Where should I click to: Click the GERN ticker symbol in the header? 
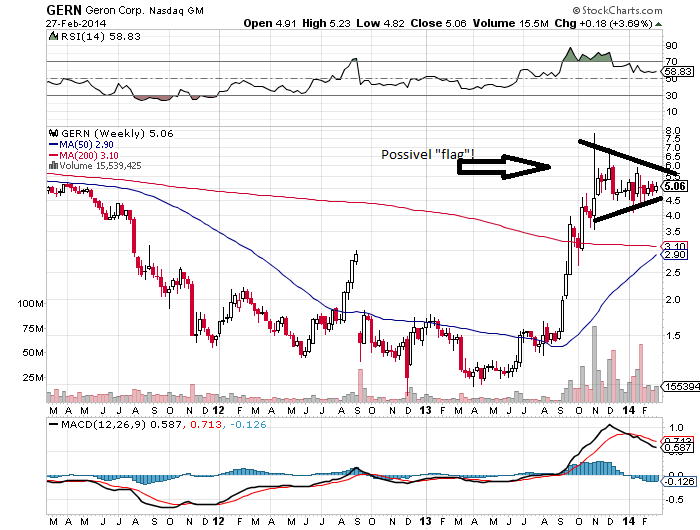pyautogui.click(x=64, y=10)
